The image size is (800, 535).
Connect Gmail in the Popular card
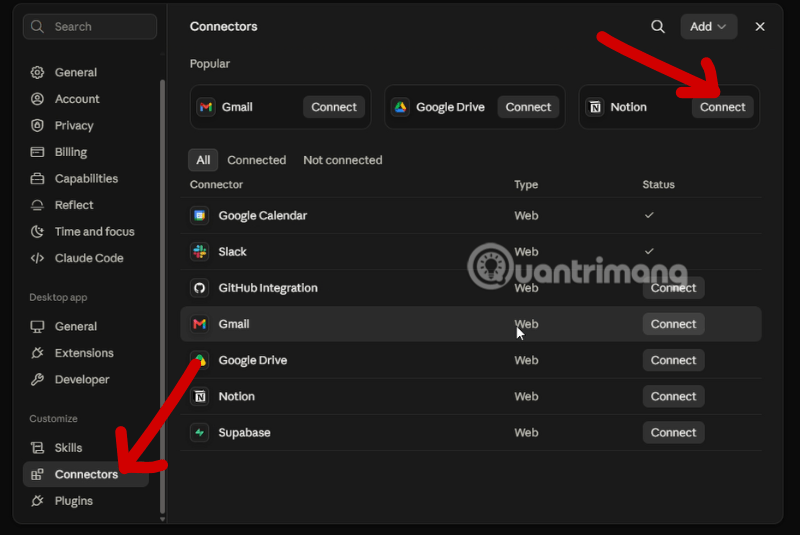point(334,107)
